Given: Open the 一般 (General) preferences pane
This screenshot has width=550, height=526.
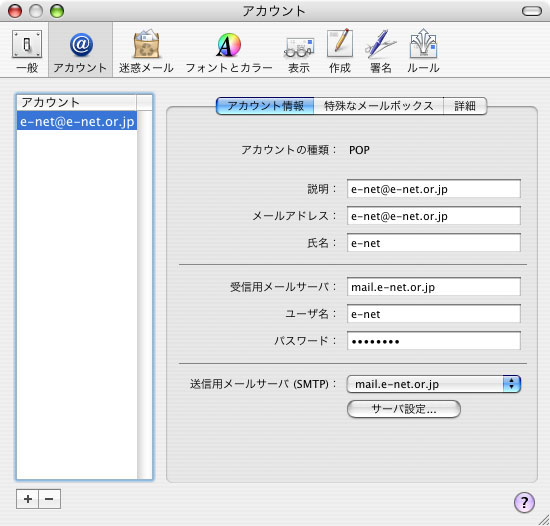Looking at the screenshot, I should [27, 51].
